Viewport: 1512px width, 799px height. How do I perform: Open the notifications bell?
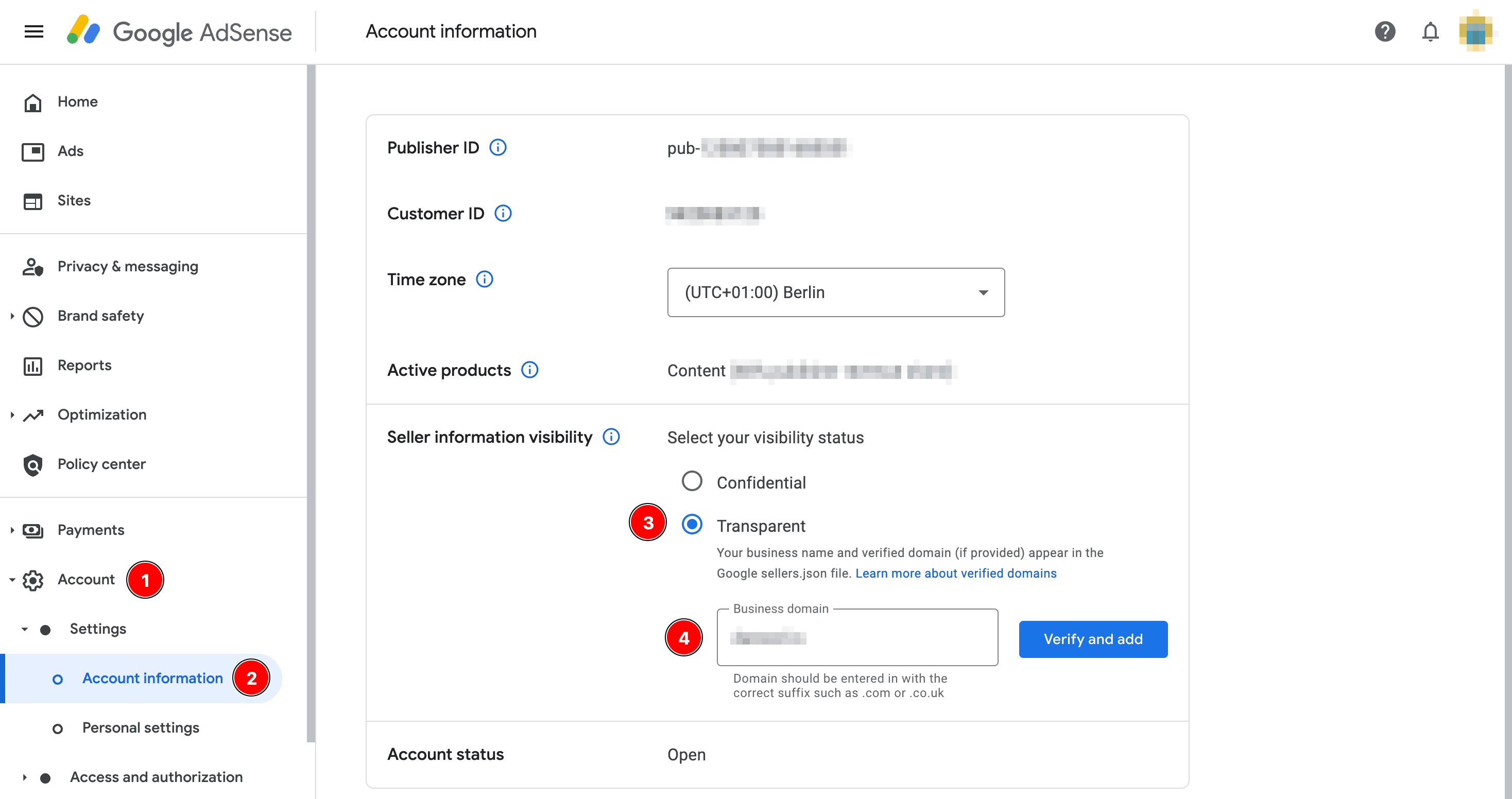[1430, 32]
